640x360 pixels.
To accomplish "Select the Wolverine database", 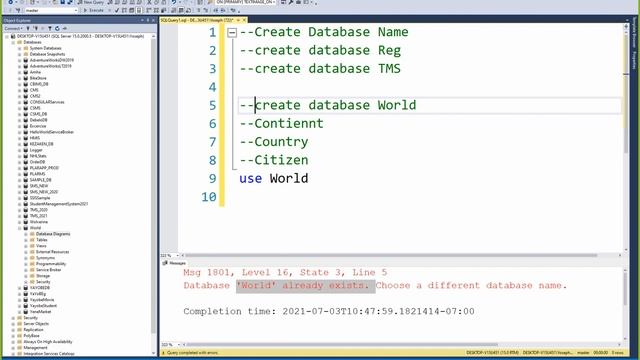I will pos(39,222).
